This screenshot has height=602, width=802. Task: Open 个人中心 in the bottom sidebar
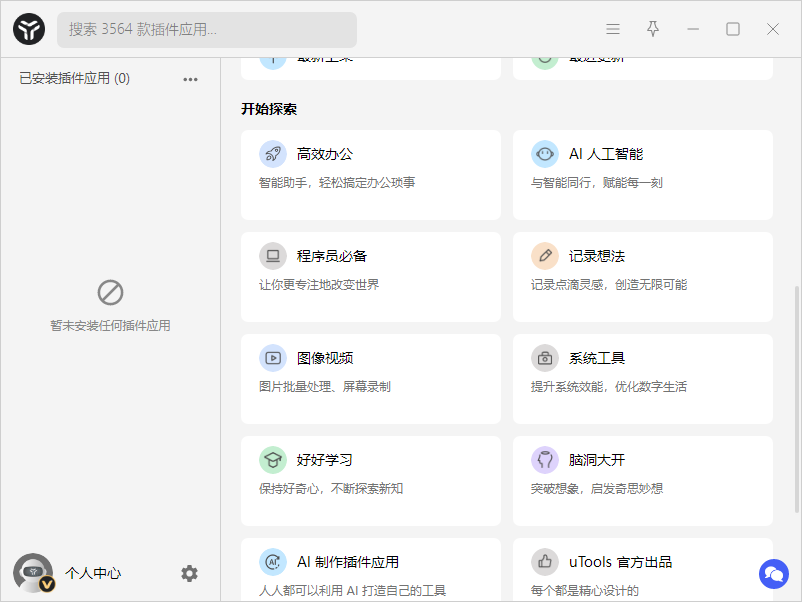(93, 573)
